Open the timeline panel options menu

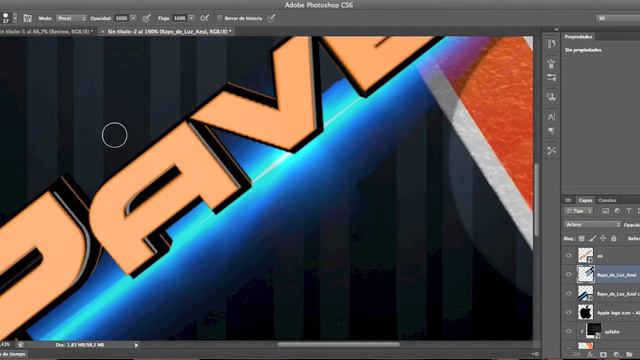(x=536, y=354)
